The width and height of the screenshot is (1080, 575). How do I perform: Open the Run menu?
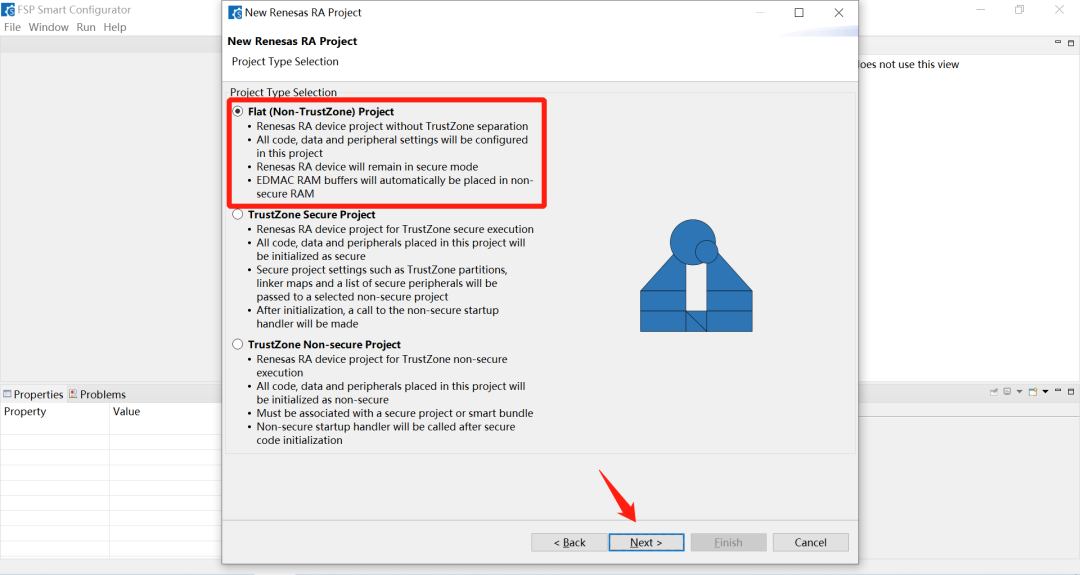pos(86,27)
